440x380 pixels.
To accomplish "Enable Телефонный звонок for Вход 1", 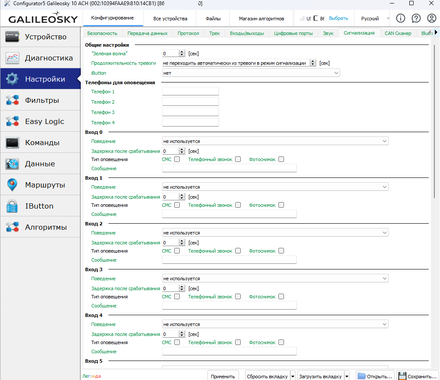I will tap(238, 205).
